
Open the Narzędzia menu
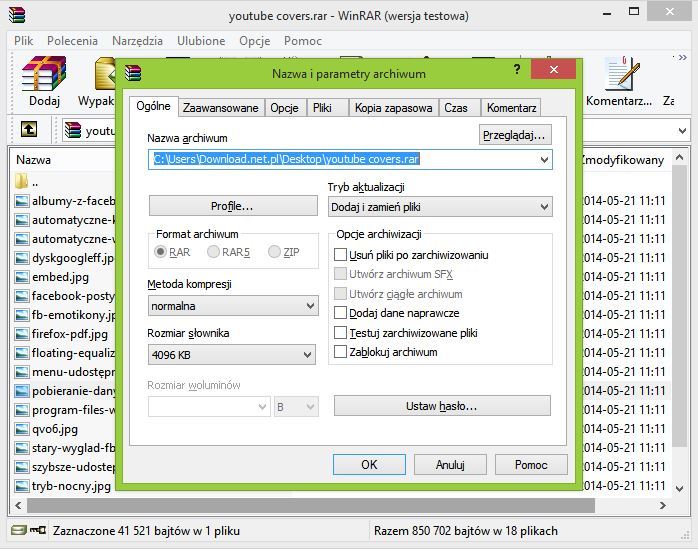[138, 41]
